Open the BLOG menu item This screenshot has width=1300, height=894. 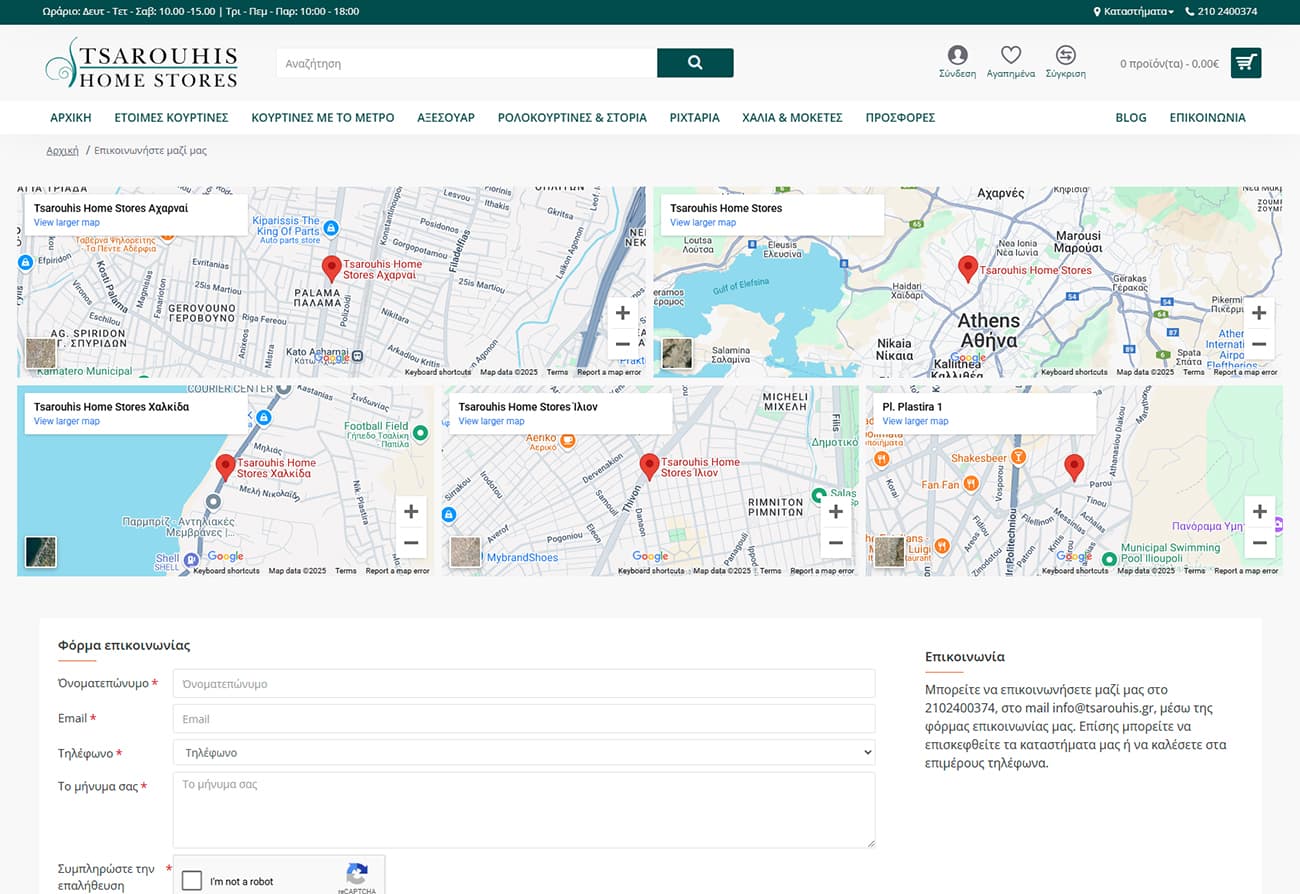1131,117
